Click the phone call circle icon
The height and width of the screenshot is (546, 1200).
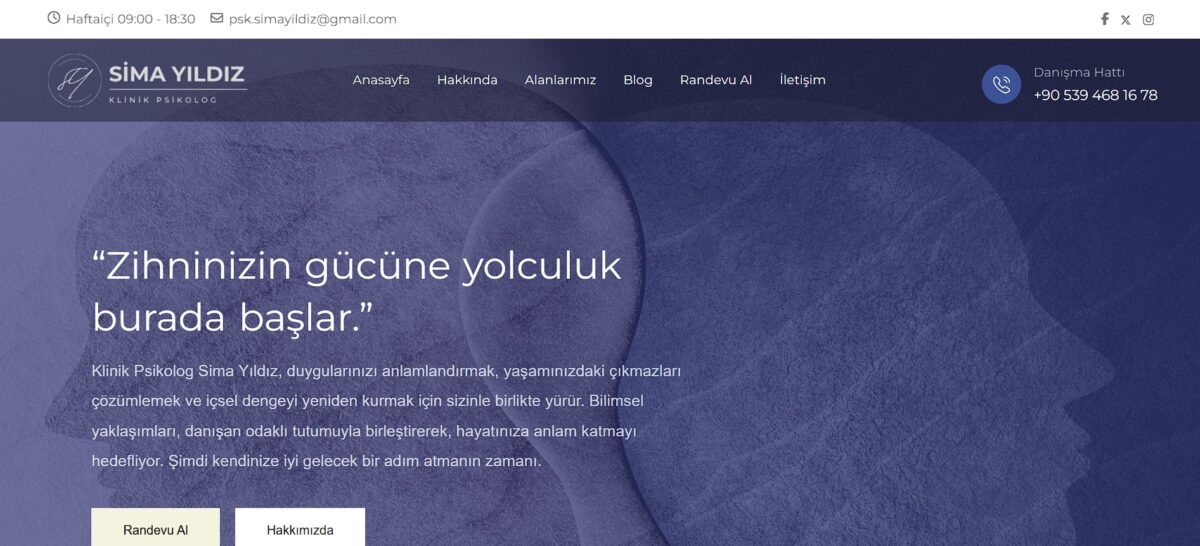[1001, 84]
